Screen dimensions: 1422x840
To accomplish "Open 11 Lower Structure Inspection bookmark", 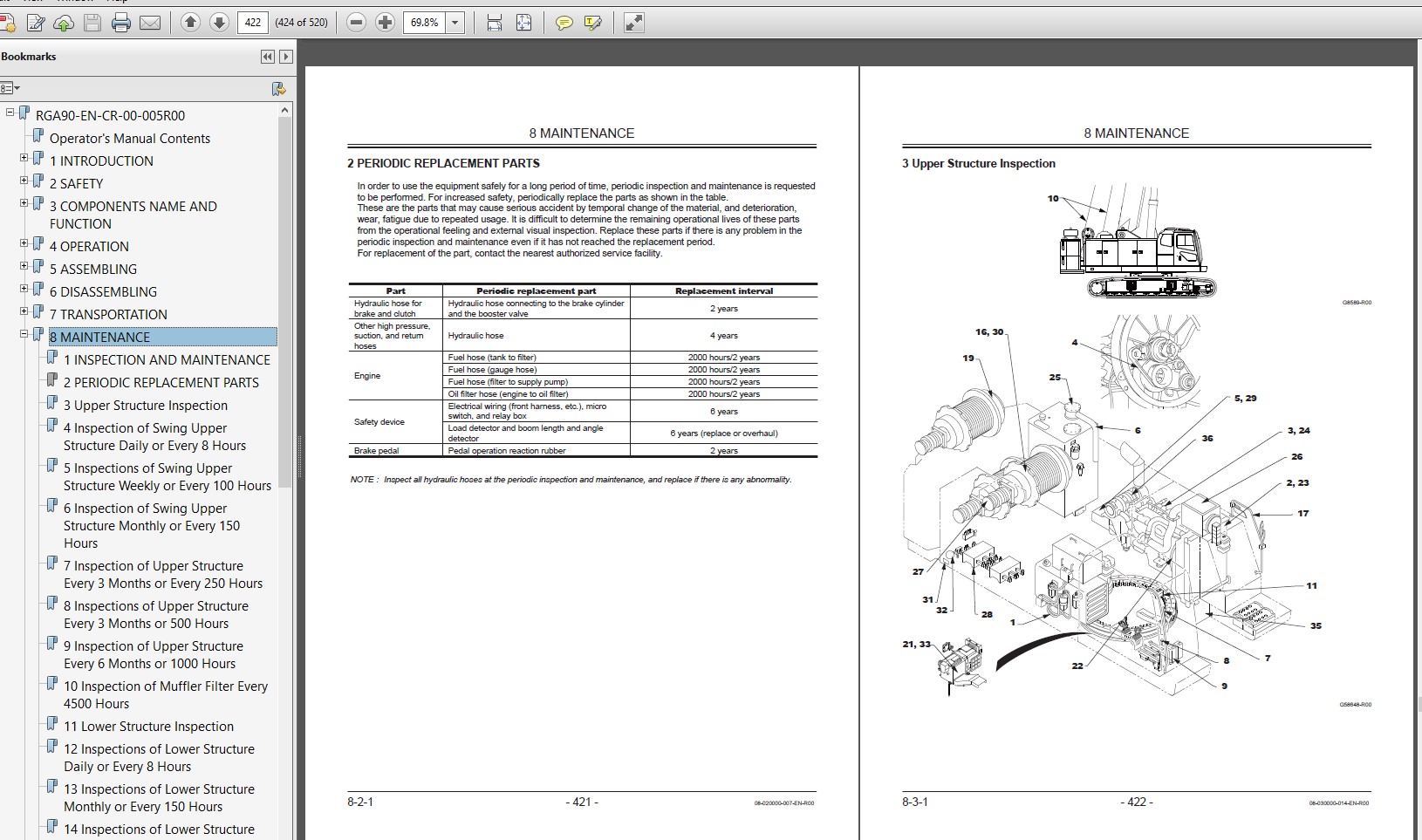I will tap(148, 726).
